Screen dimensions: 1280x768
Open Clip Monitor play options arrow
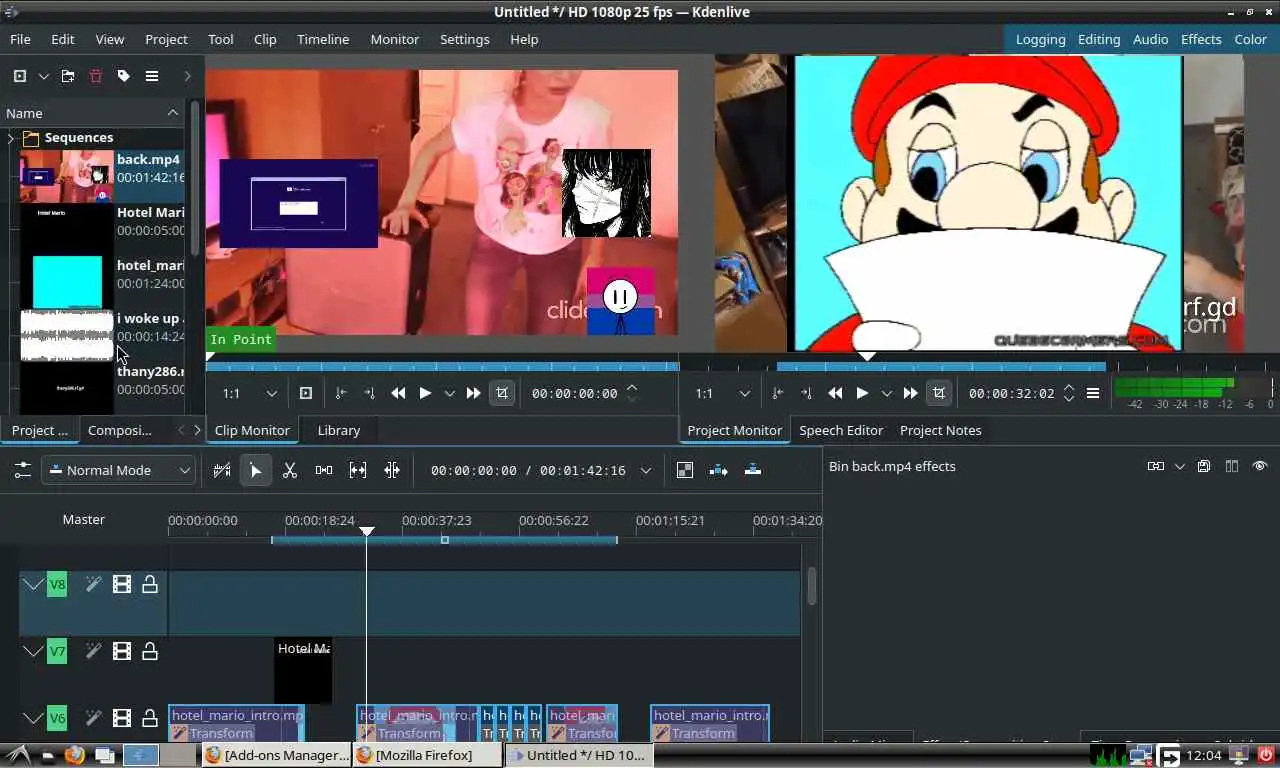click(x=450, y=393)
